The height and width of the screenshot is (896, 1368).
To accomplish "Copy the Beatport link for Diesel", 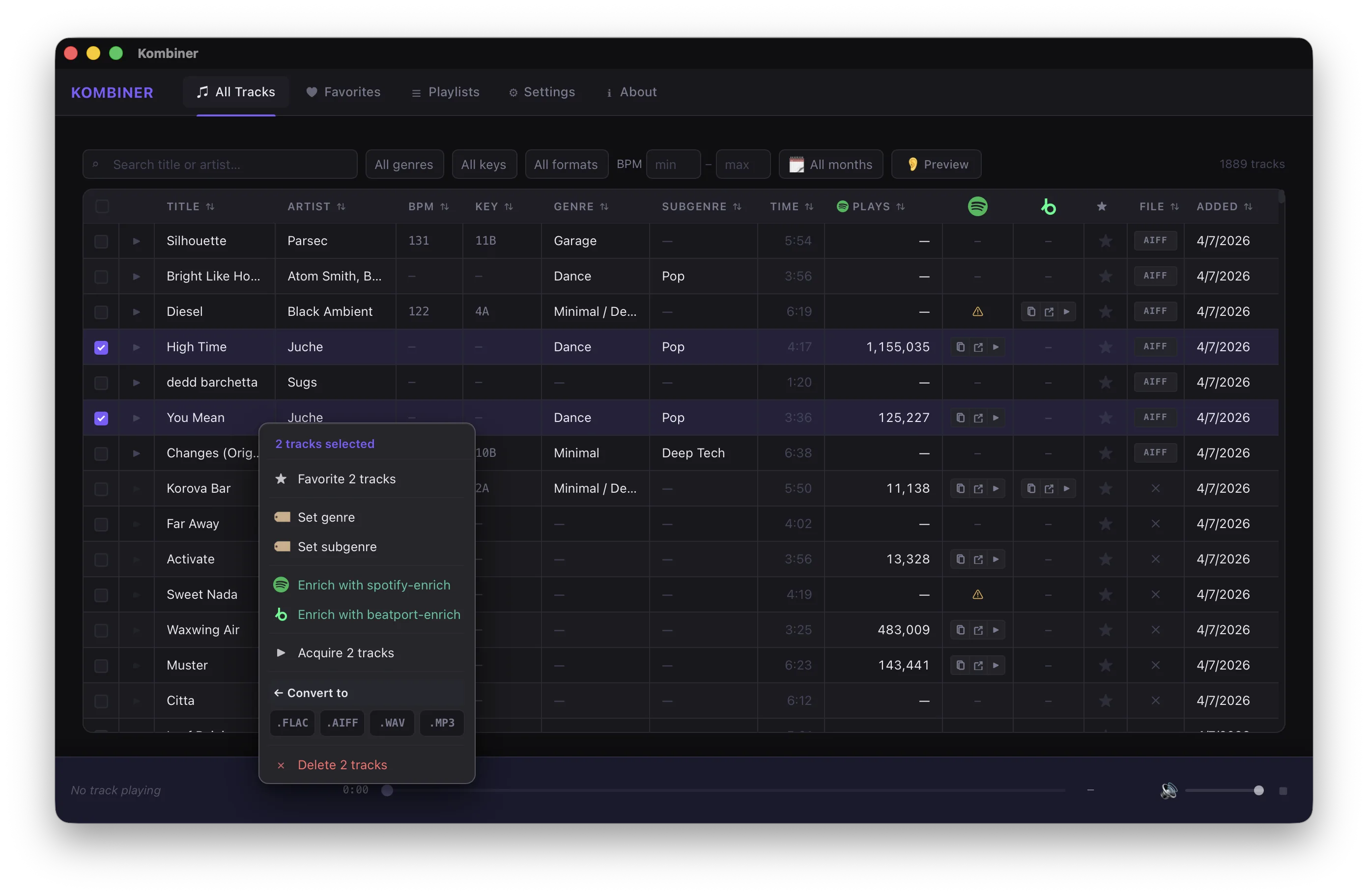I will pos(1030,311).
